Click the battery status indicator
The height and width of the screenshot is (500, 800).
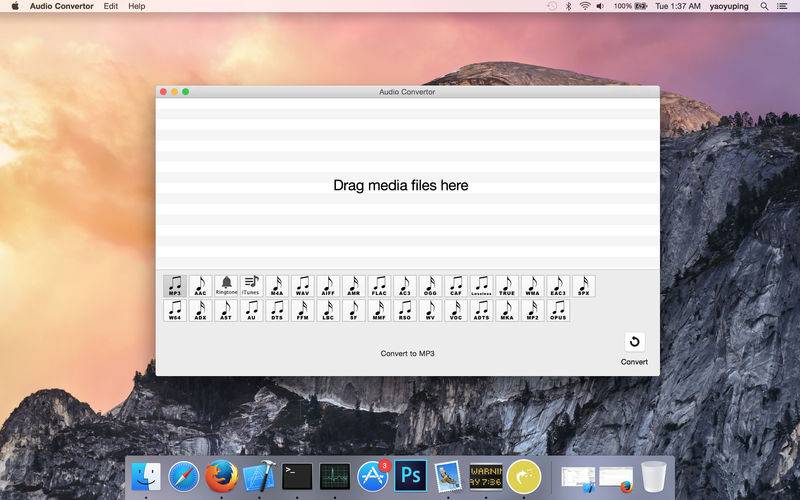tap(630, 6)
